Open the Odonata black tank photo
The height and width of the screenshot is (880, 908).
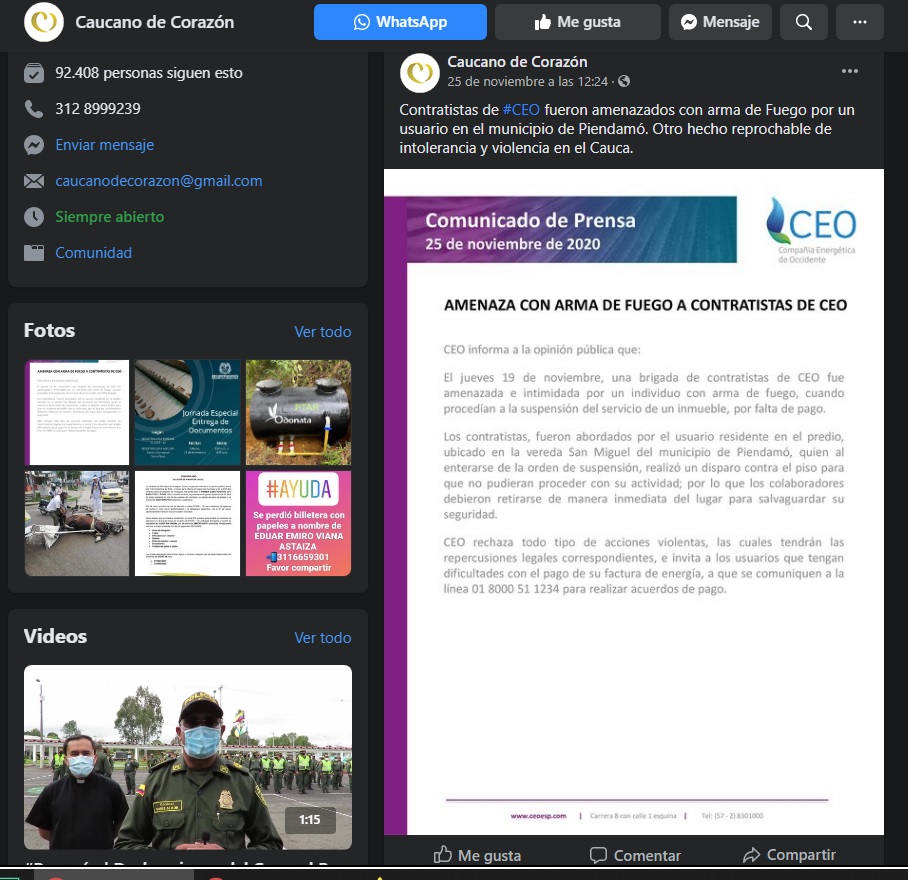pyautogui.click(x=298, y=412)
